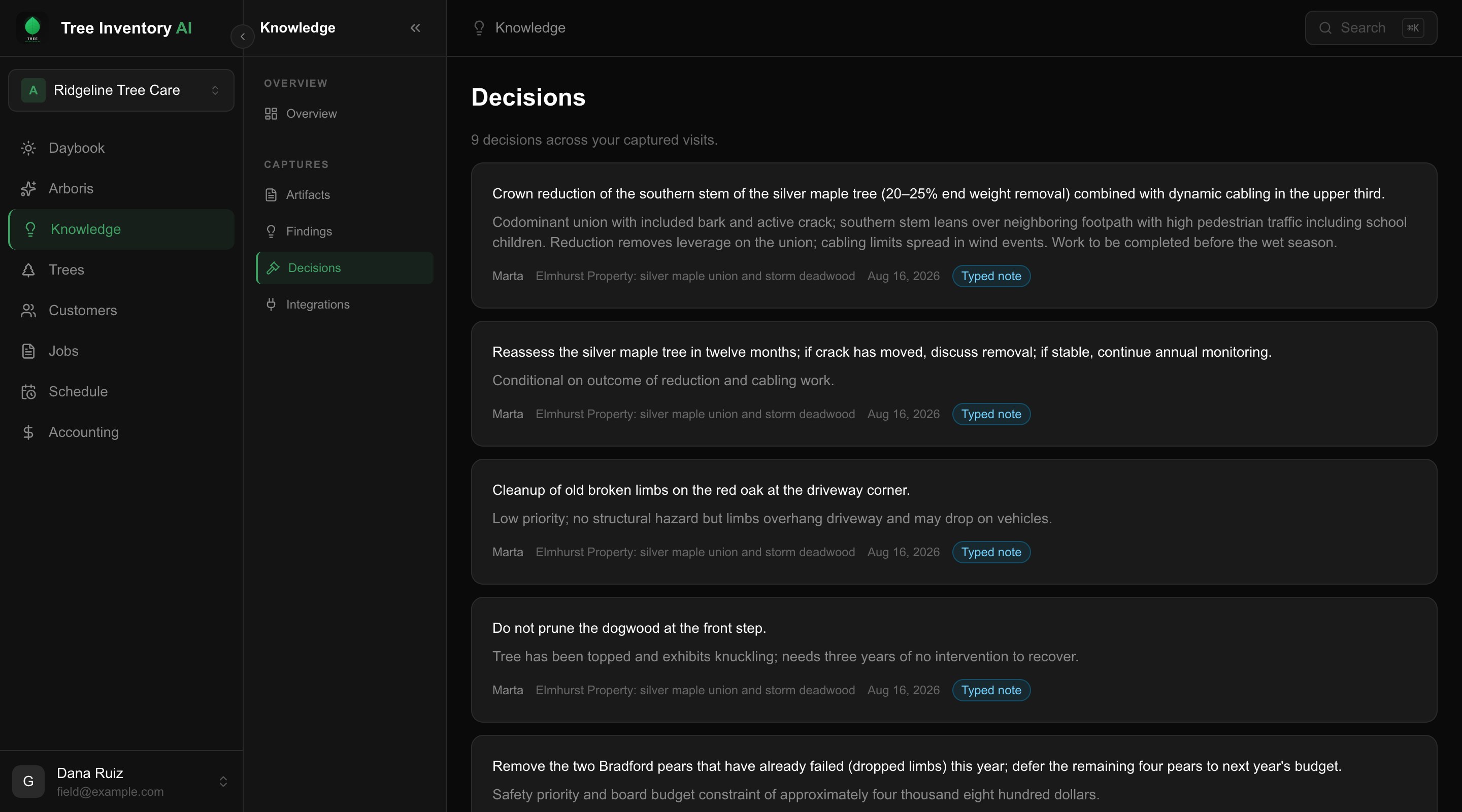1462x812 pixels.
Task: Click the Overview grid icon
Action: 271,114
